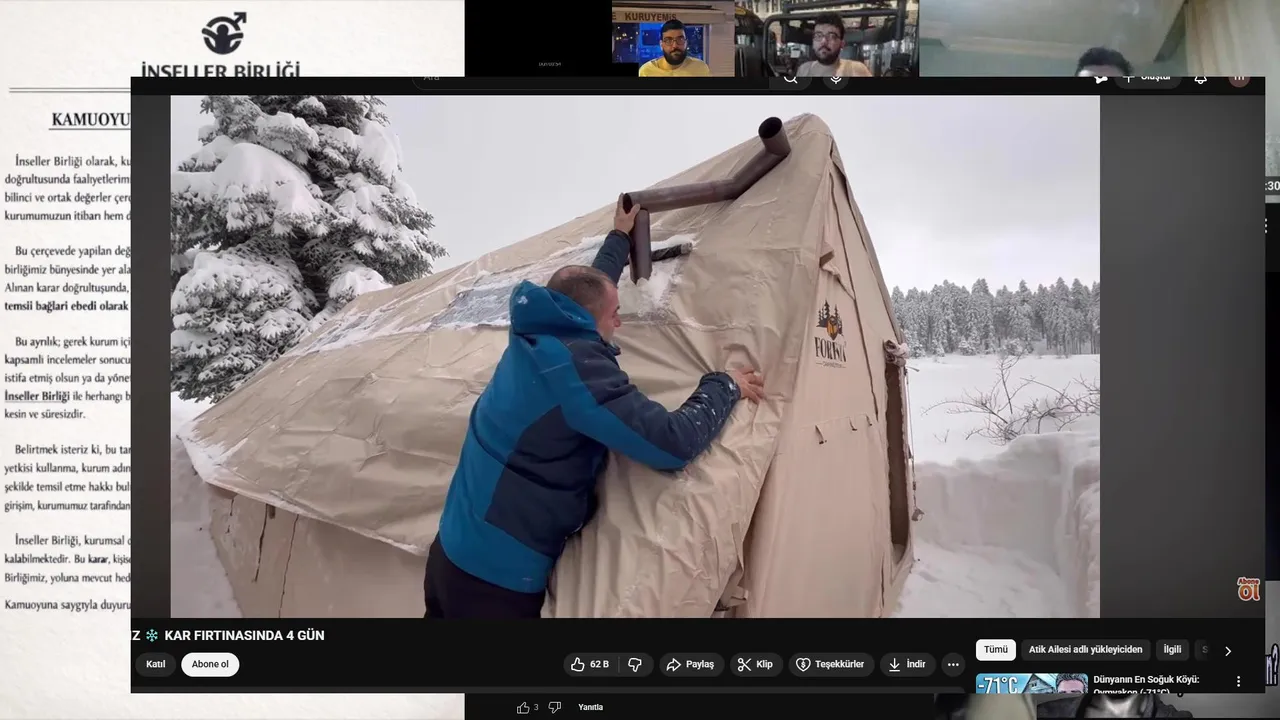Open the Dünyanın En Soğuk Köyü video thumbnail
This screenshot has width=1280, height=720.
point(1032,684)
